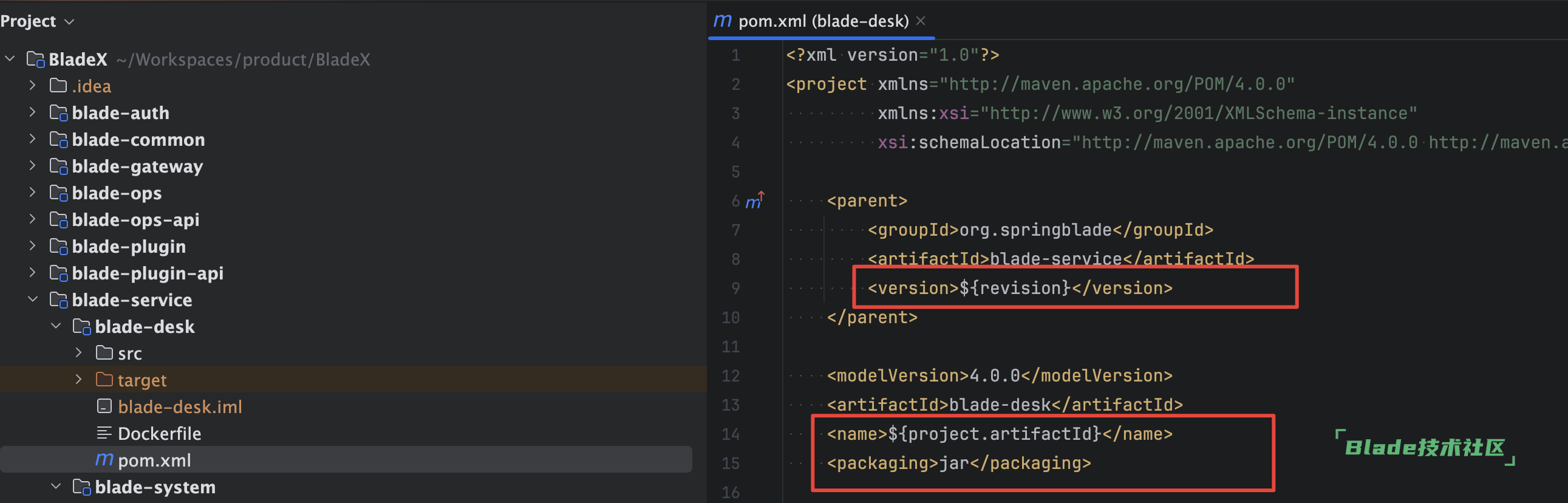Click line number 9 in the gutter
The image size is (1568, 503).
click(x=735, y=288)
